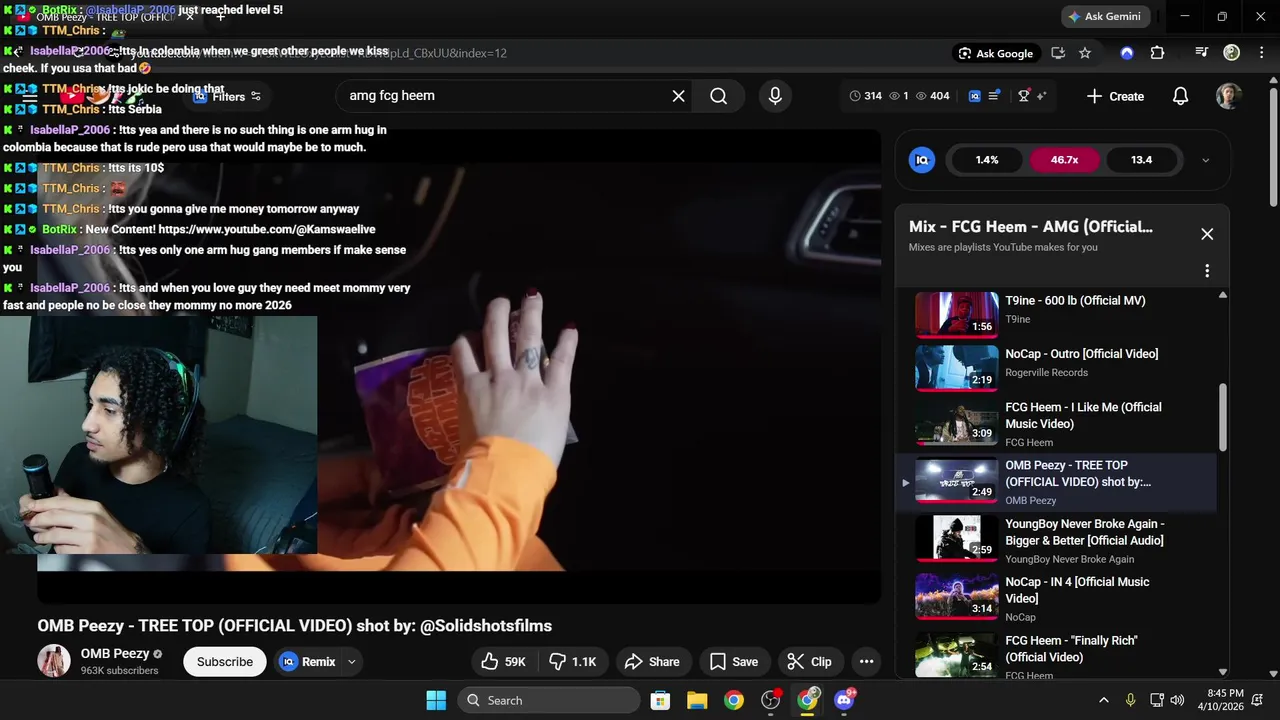The width and height of the screenshot is (1280, 720).
Task: Open OMB Peezy channel avatar
Action: [x=54, y=661]
